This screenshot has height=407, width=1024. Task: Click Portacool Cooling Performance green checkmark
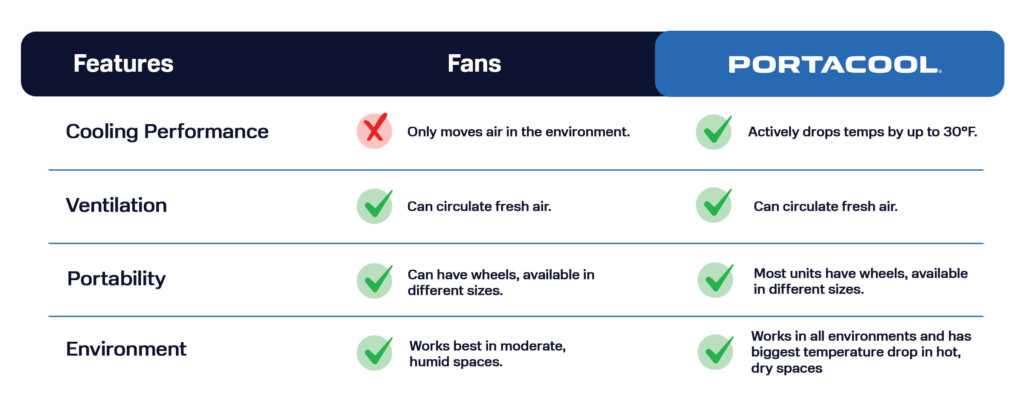coord(714,132)
